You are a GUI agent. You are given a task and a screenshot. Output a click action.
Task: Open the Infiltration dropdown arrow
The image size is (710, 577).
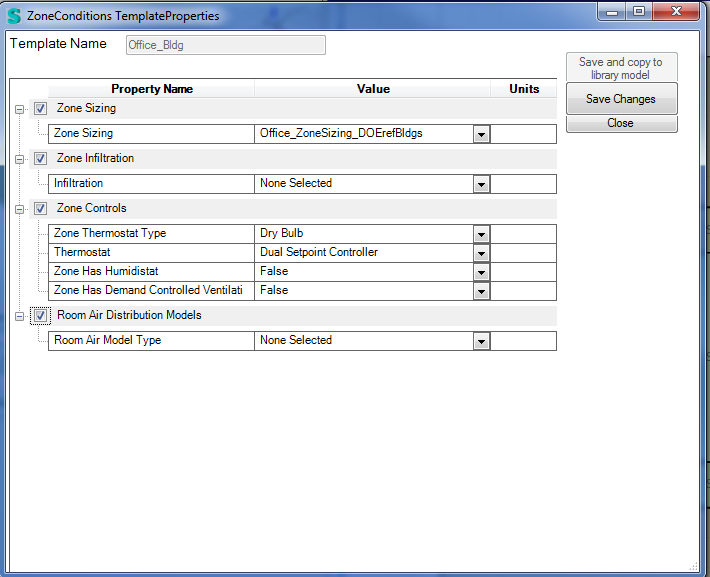coord(481,184)
